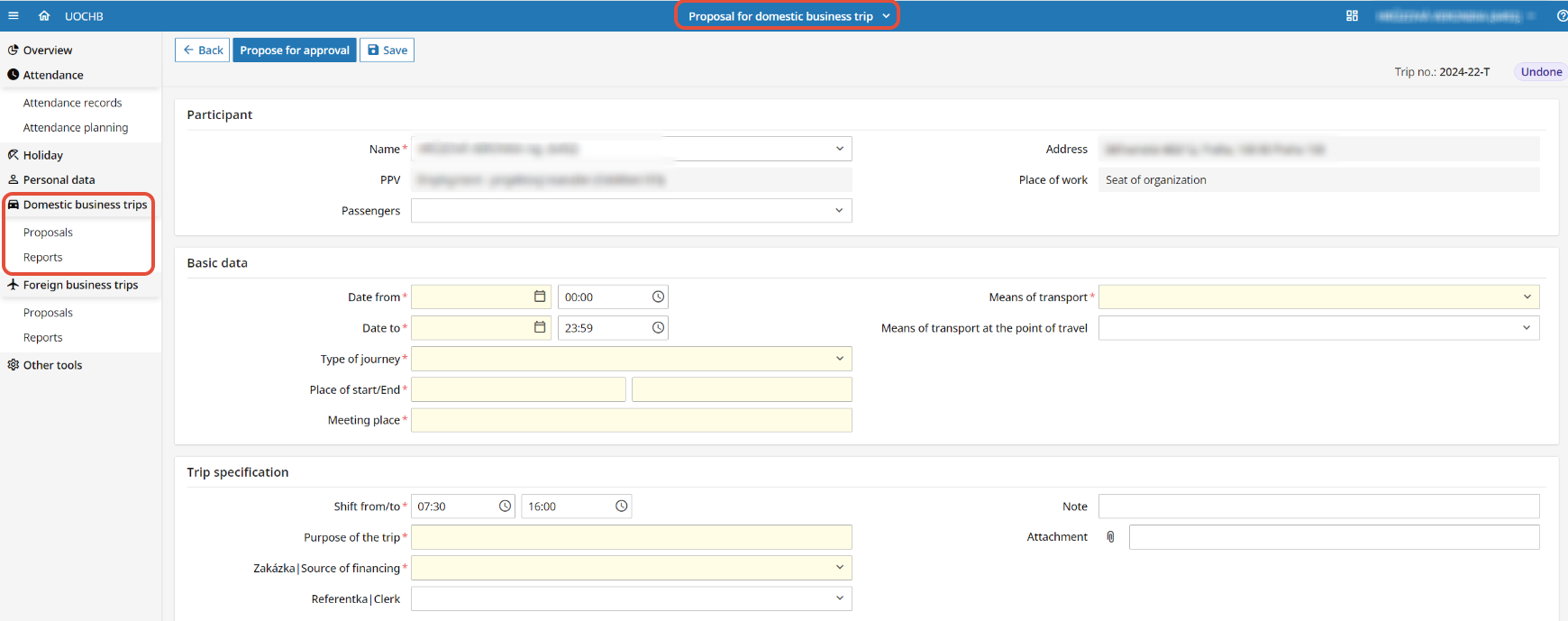Open Proposal for domestic business trip title dropdown
This screenshot has width=1568, height=621.
point(788,16)
